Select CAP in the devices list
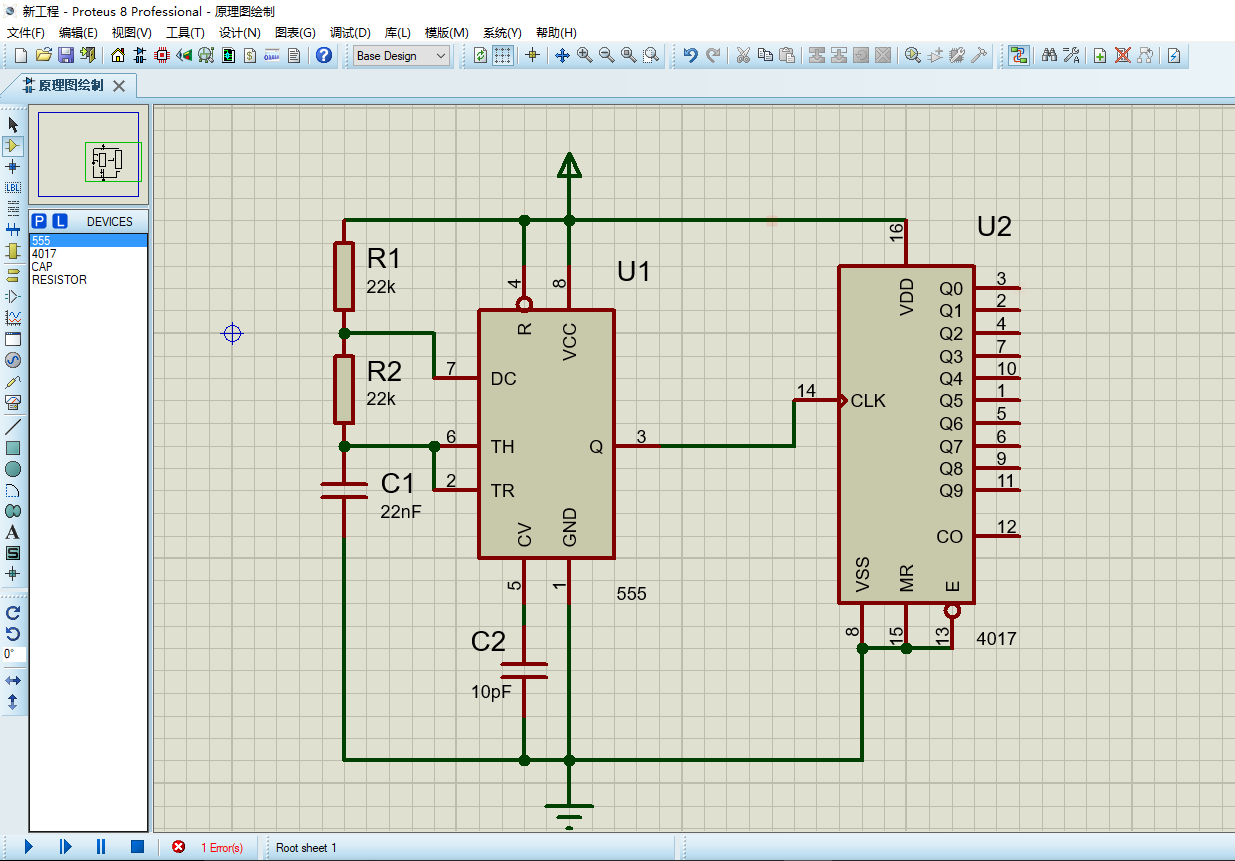The width and height of the screenshot is (1235, 861). coord(88,267)
